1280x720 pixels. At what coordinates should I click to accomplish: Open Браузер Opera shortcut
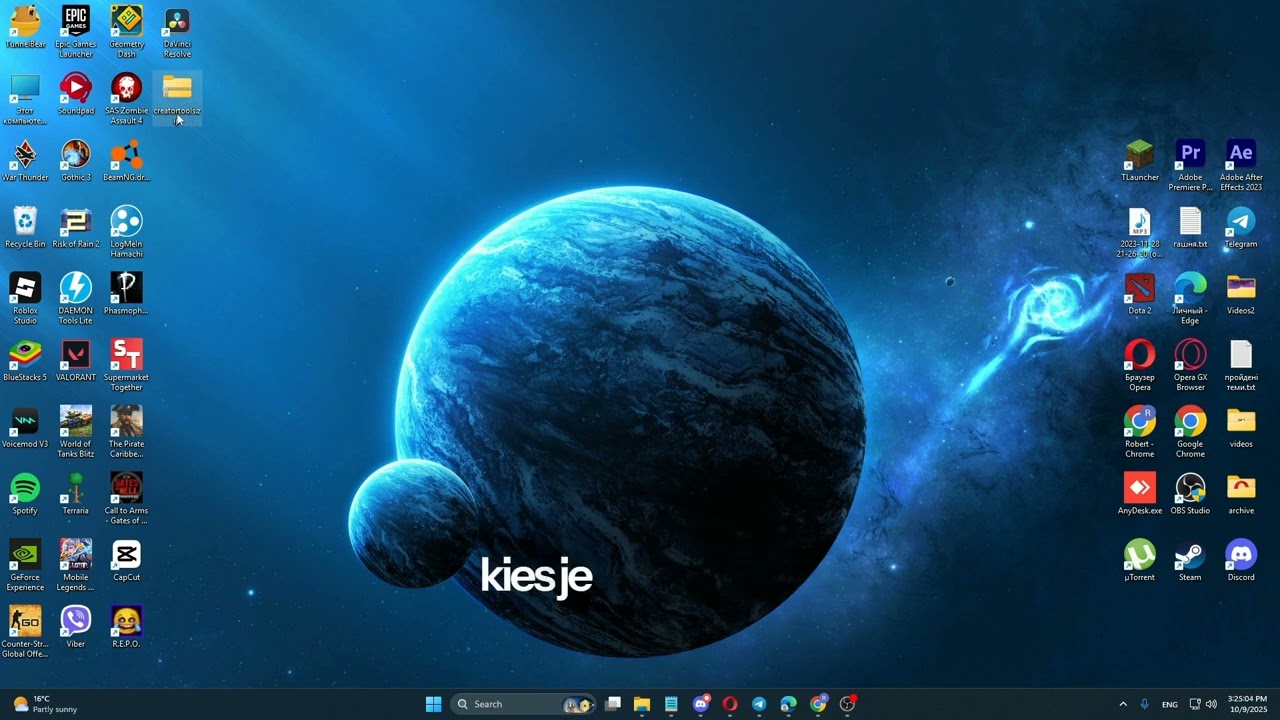tap(1140, 365)
